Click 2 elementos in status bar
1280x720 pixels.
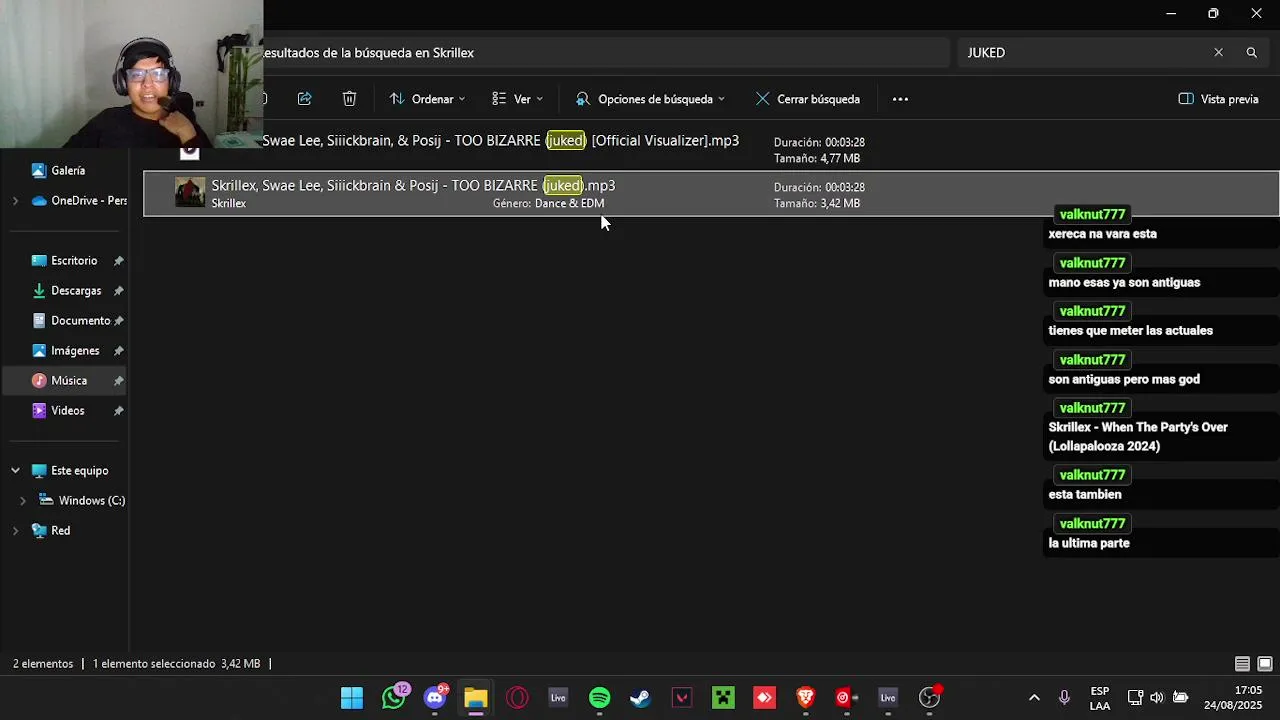click(x=43, y=664)
